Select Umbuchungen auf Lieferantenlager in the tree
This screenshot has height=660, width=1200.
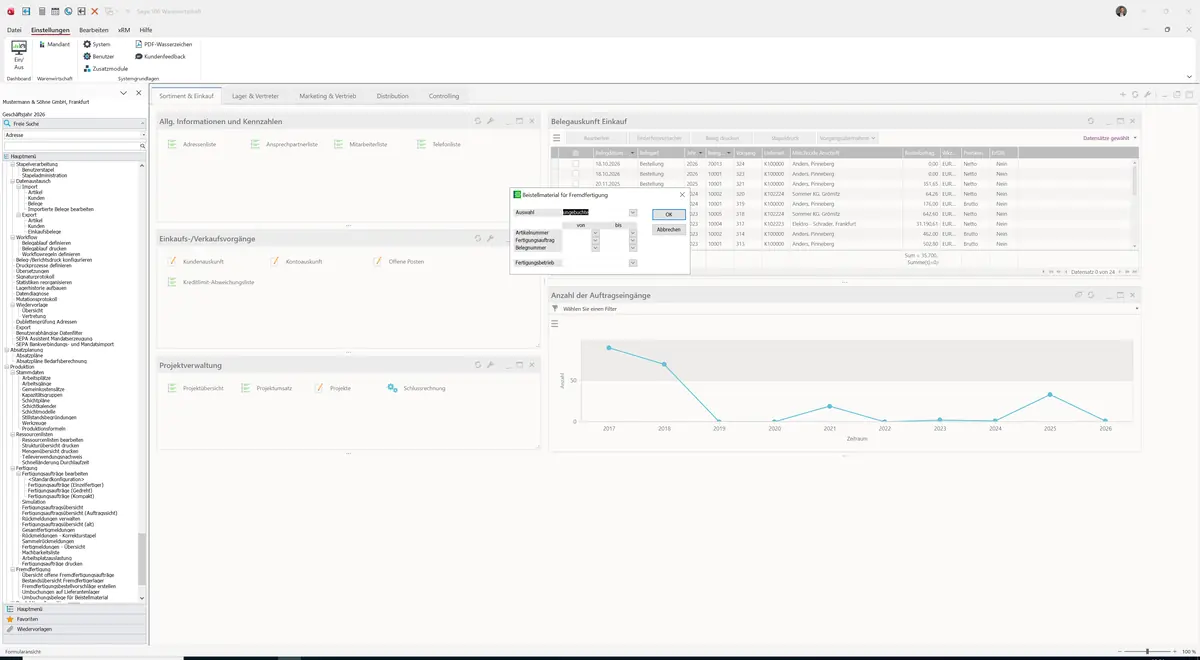tap(60, 592)
